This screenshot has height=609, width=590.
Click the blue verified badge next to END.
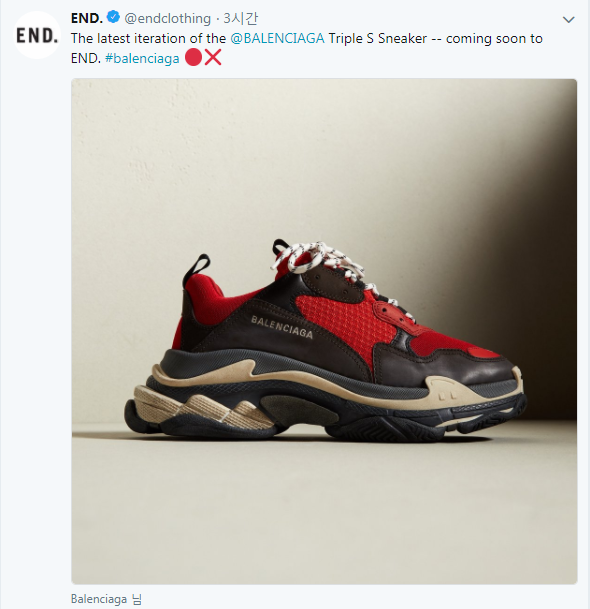click(113, 17)
